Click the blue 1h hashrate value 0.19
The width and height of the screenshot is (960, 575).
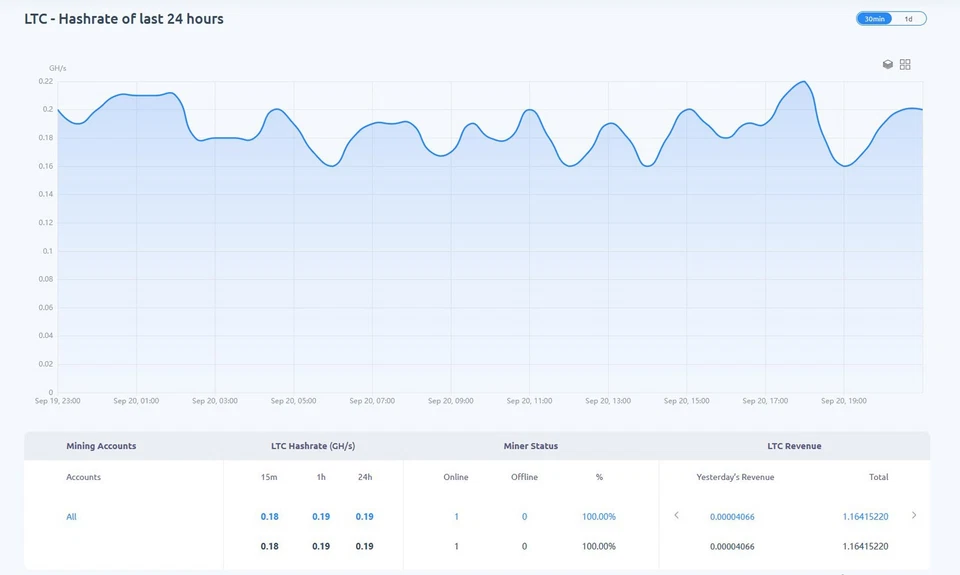tap(321, 516)
